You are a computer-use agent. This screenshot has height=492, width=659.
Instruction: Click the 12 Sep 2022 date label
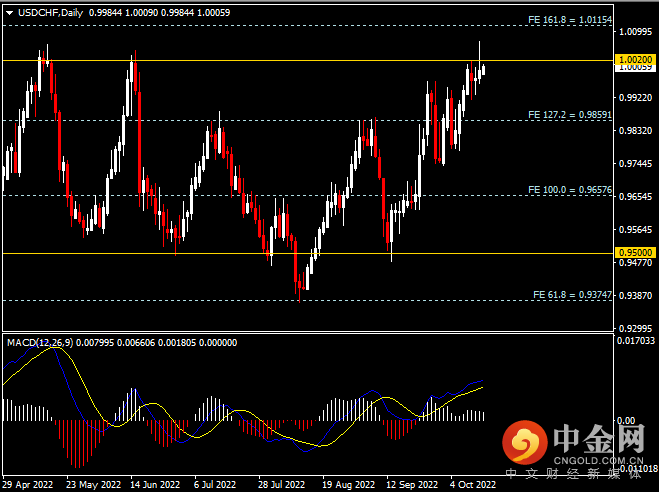(x=412, y=485)
